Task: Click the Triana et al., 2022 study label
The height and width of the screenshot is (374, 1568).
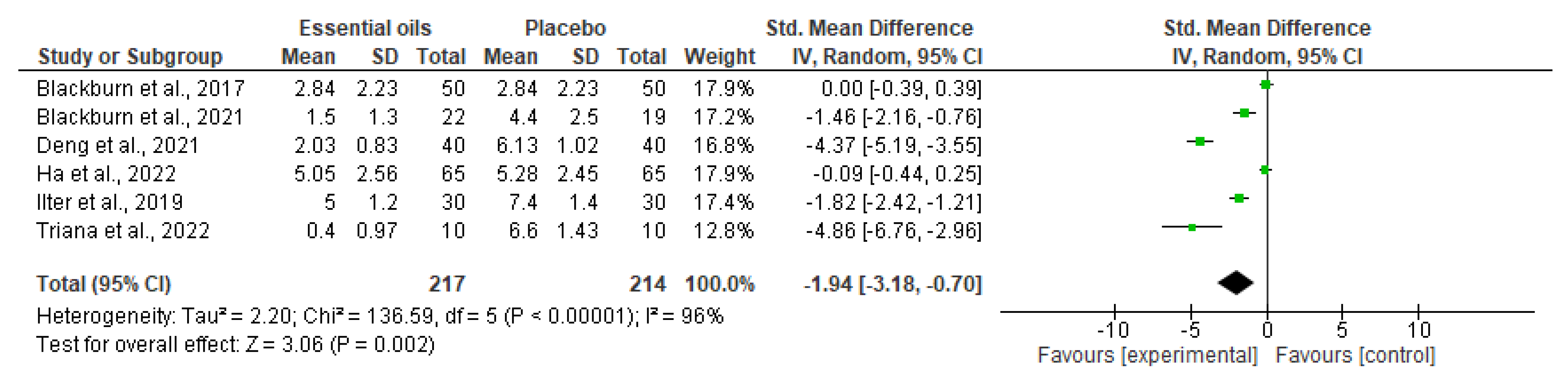Action: (x=123, y=231)
